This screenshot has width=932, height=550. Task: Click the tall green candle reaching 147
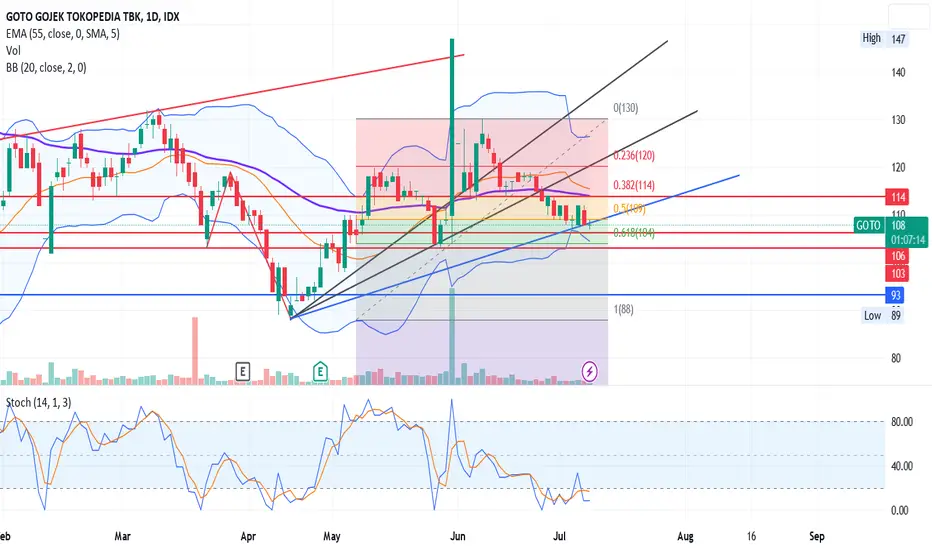coord(452,128)
